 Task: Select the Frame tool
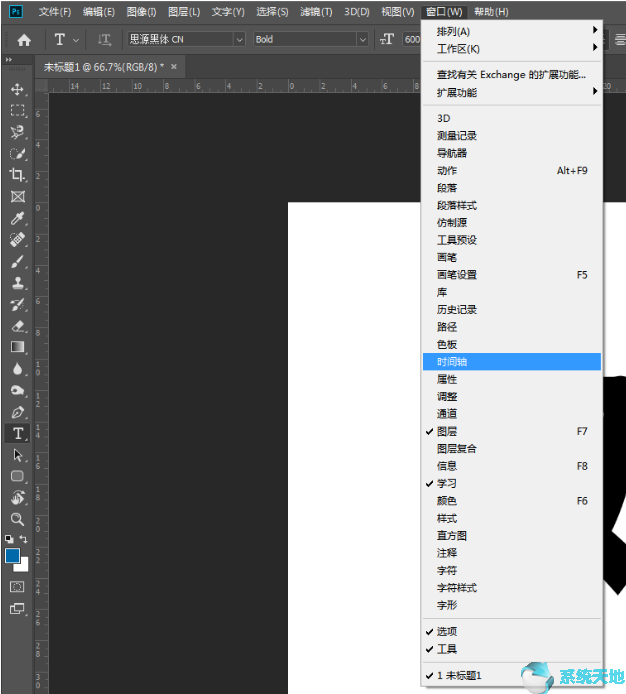[17, 197]
